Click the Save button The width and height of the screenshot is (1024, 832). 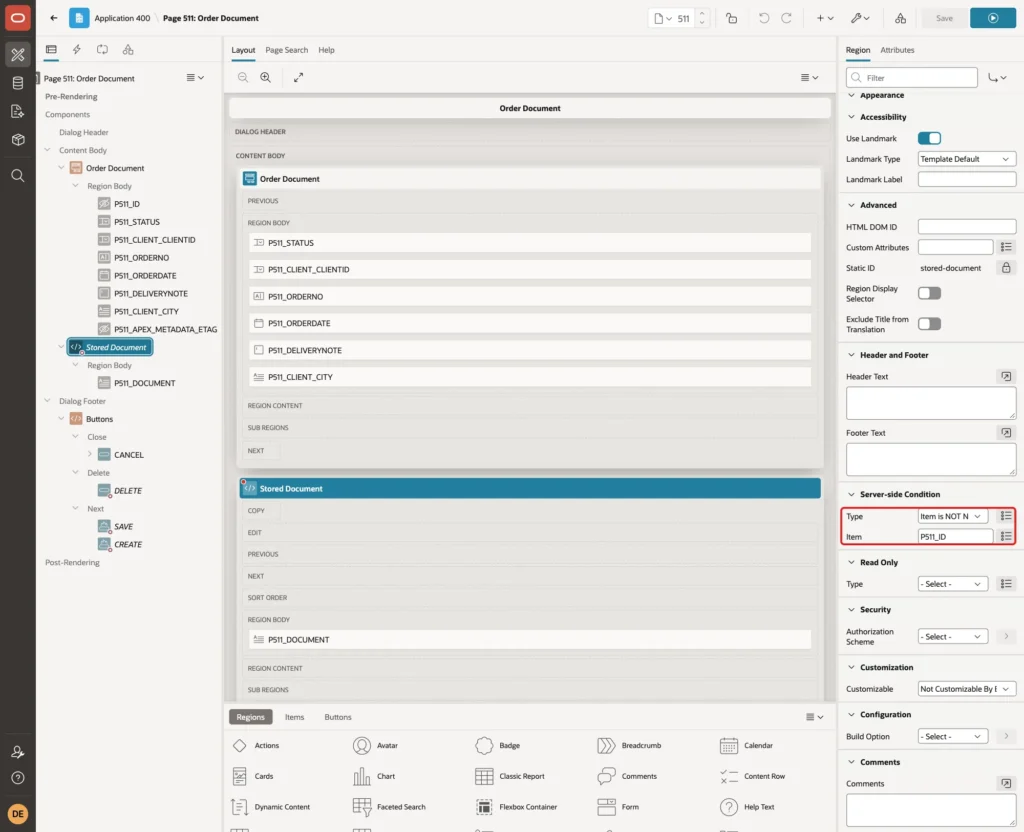click(x=944, y=18)
